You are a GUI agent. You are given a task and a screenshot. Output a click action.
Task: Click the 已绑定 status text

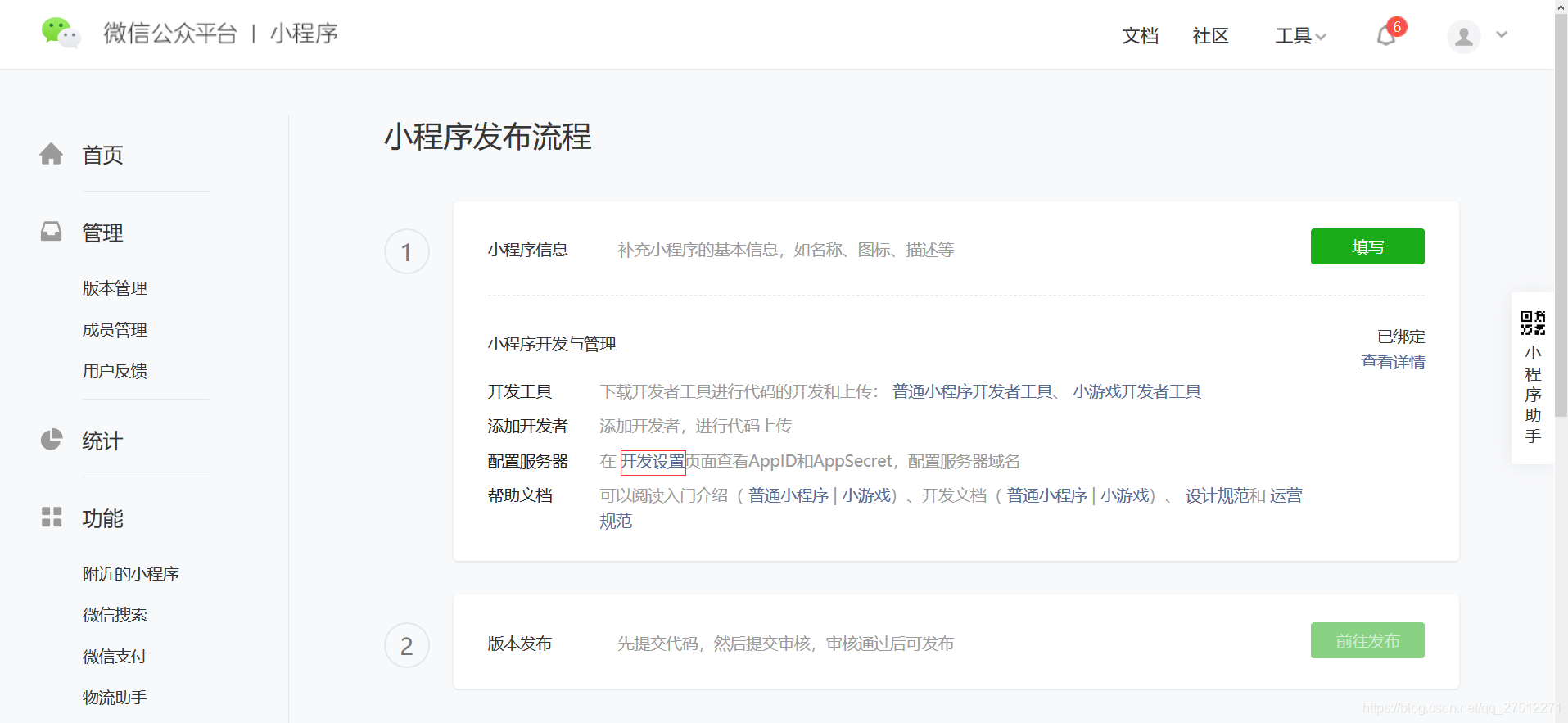tap(1401, 337)
